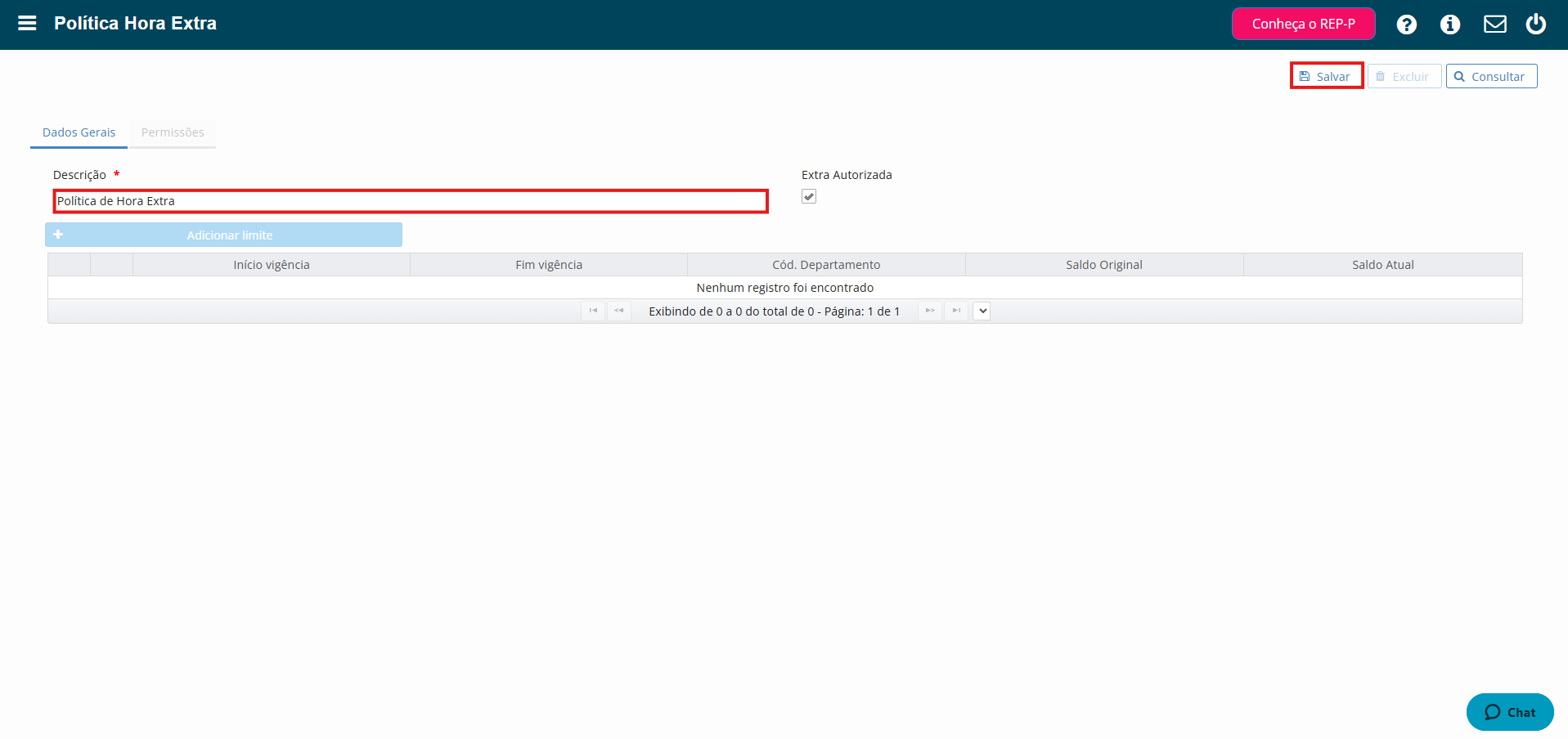Go to next page of table
This screenshot has width=1568, height=739.
point(930,311)
